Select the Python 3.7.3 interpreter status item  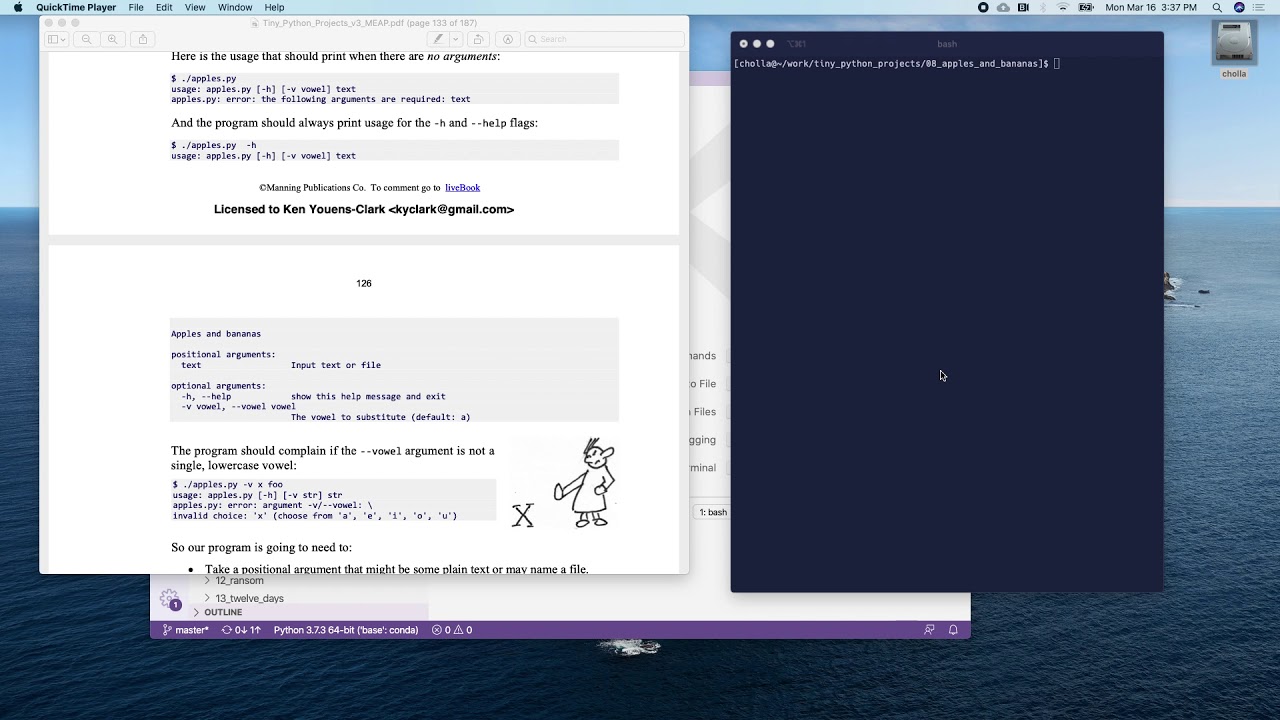pos(346,630)
